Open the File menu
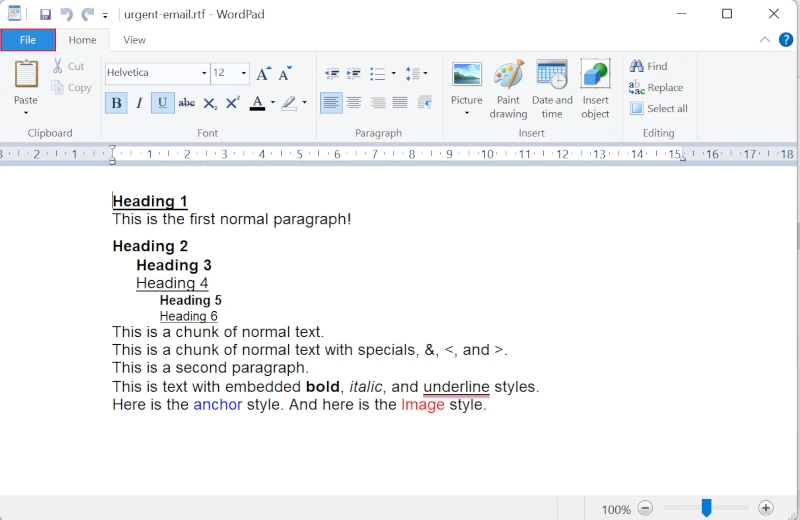 coord(28,40)
